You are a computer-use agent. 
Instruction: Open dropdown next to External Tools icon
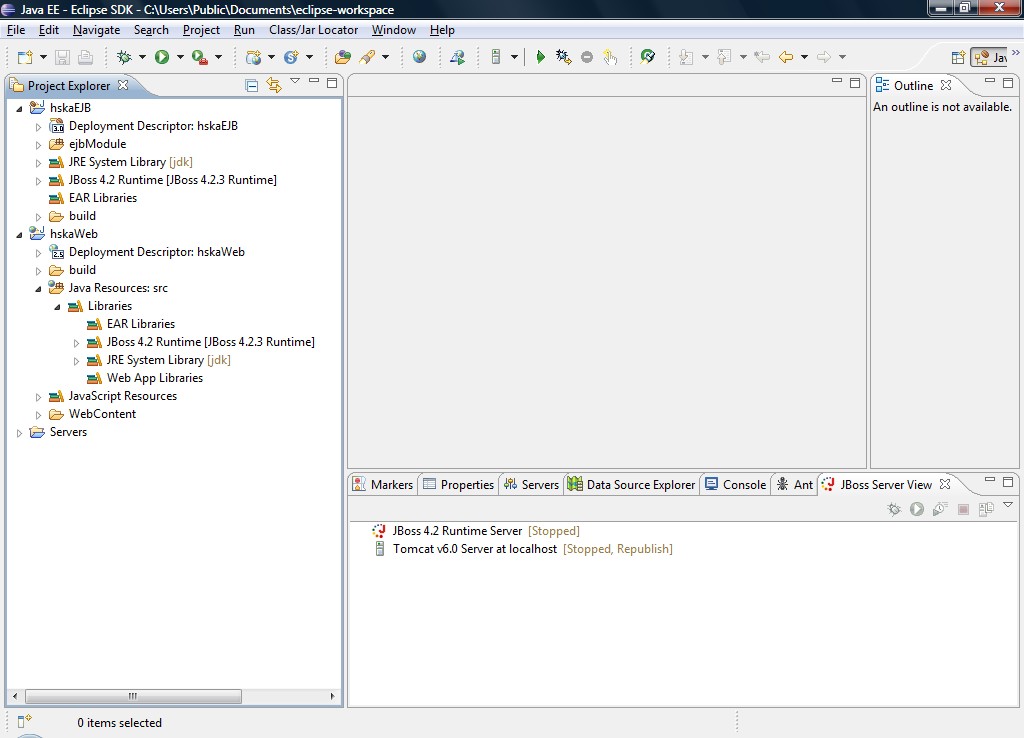coord(218,57)
